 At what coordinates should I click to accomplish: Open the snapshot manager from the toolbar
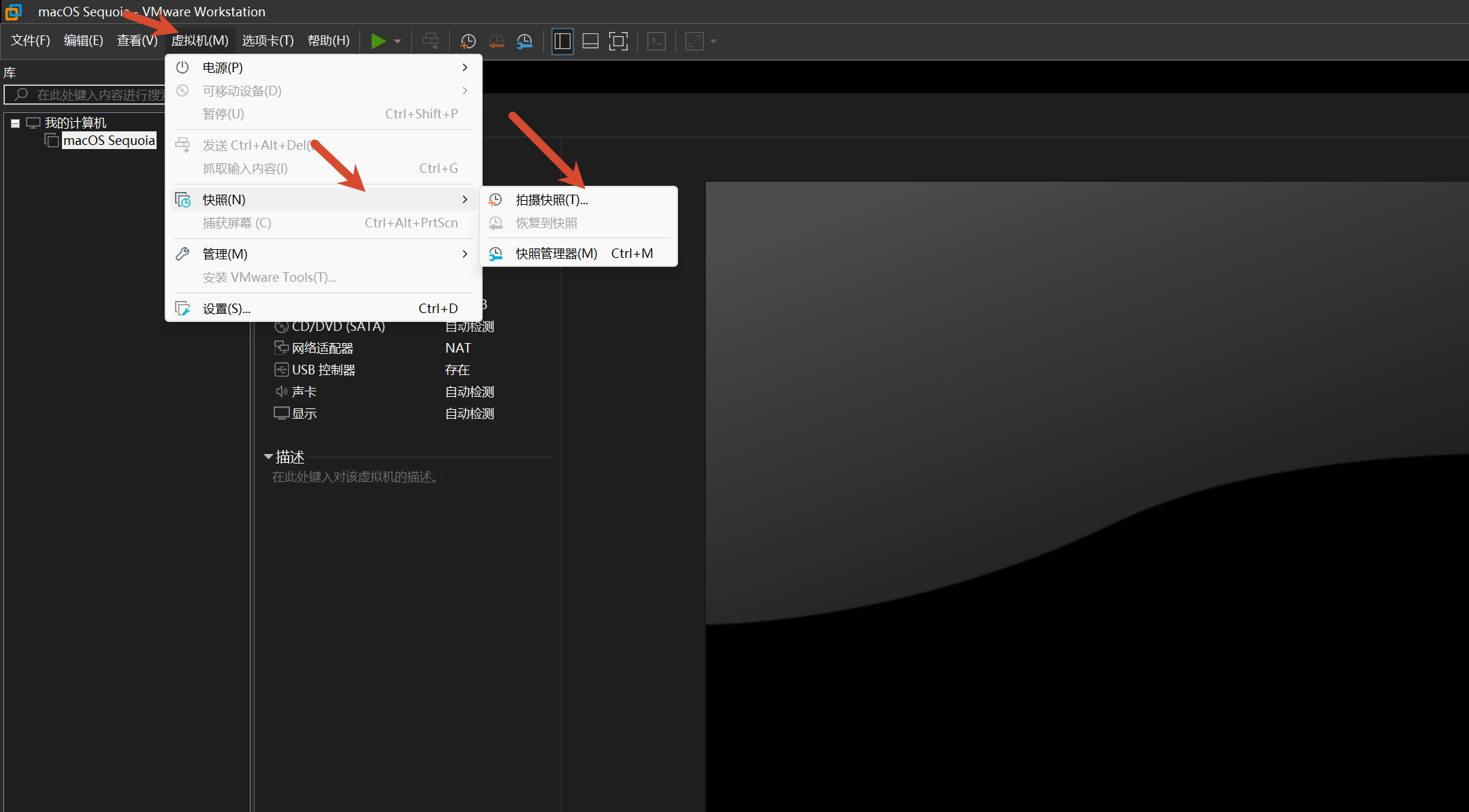[524, 42]
